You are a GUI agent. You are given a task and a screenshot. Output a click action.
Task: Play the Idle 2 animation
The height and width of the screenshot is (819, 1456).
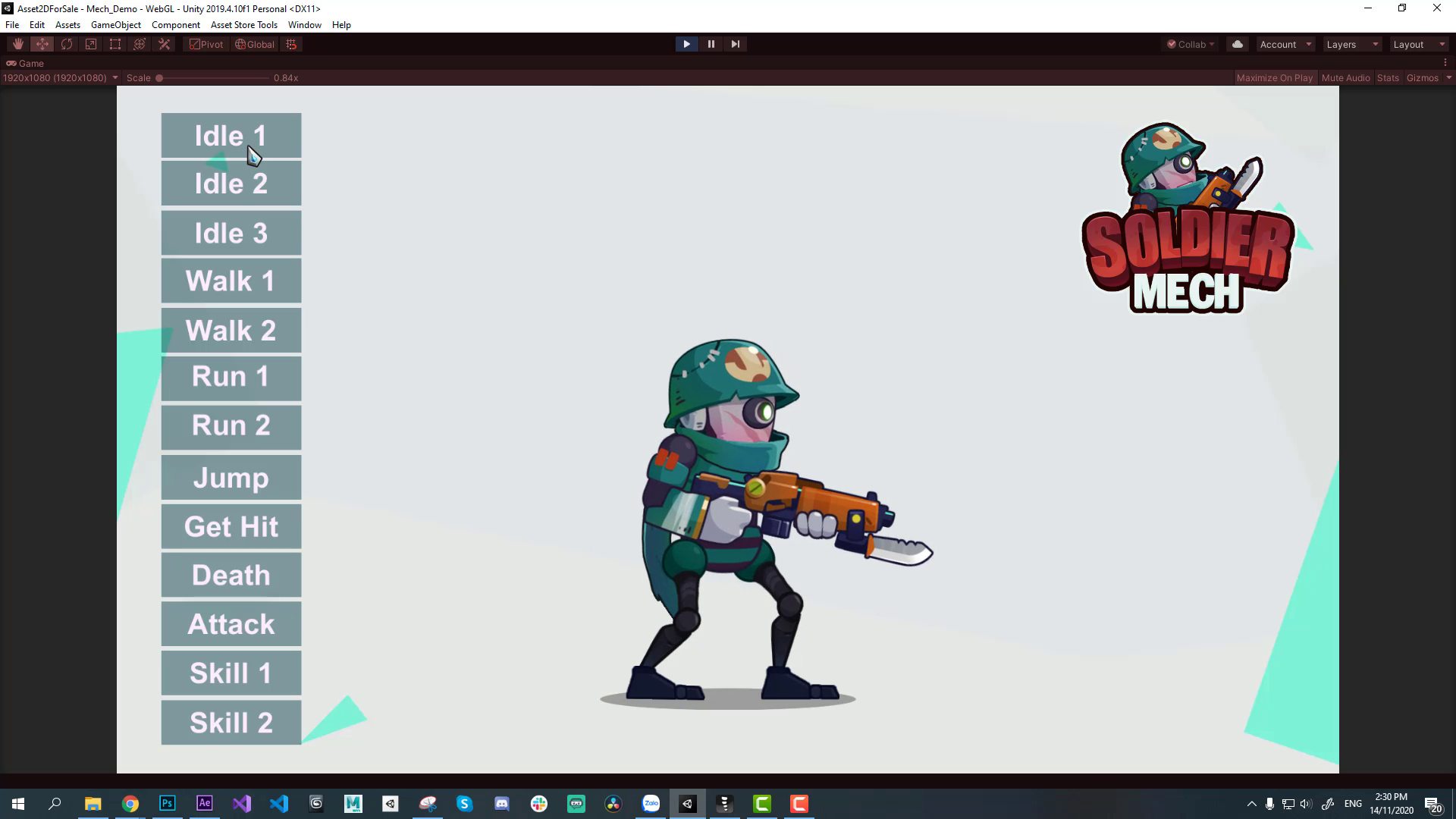(231, 184)
